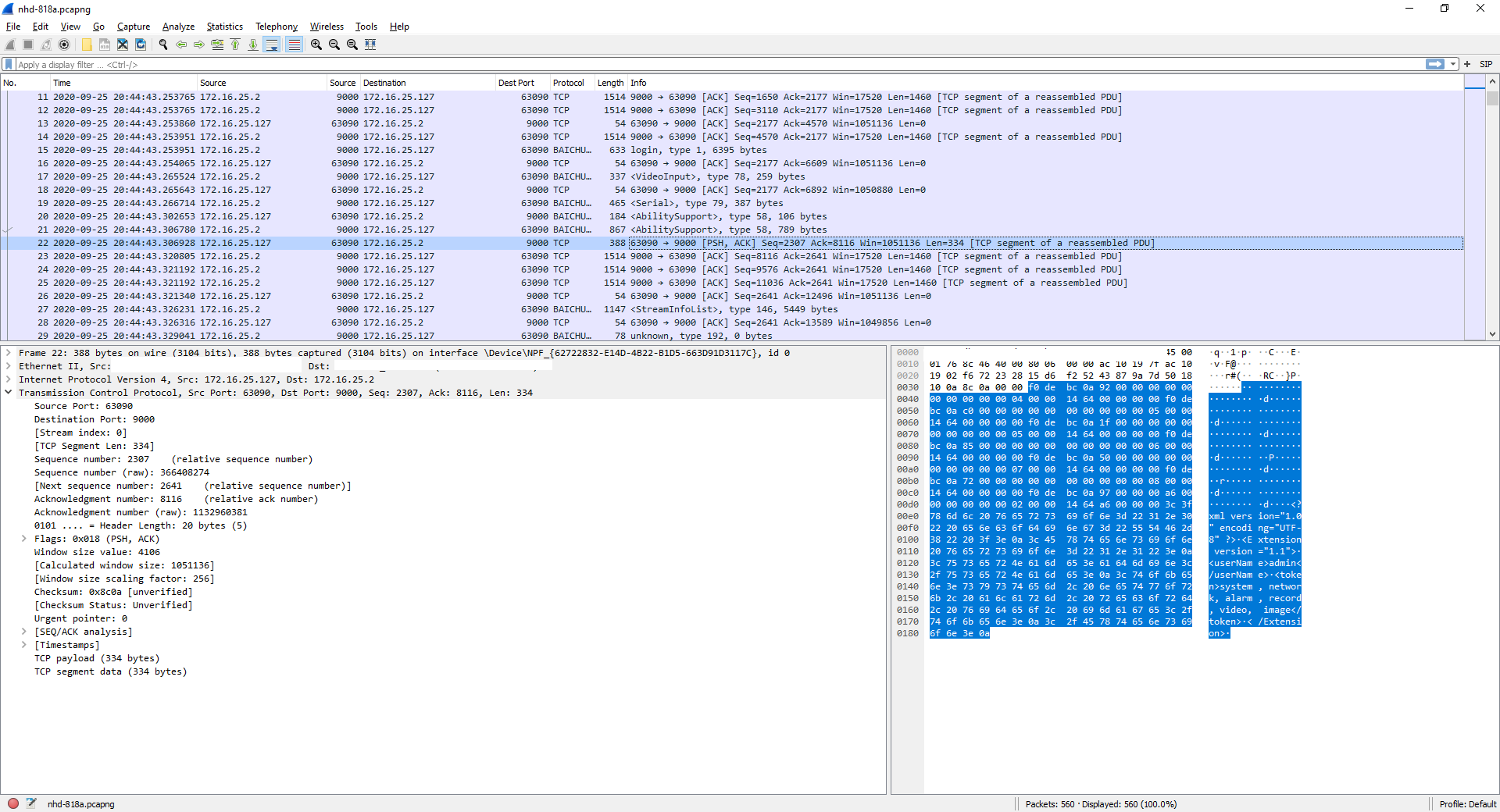Open the capture options gear icon

pos(64,45)
